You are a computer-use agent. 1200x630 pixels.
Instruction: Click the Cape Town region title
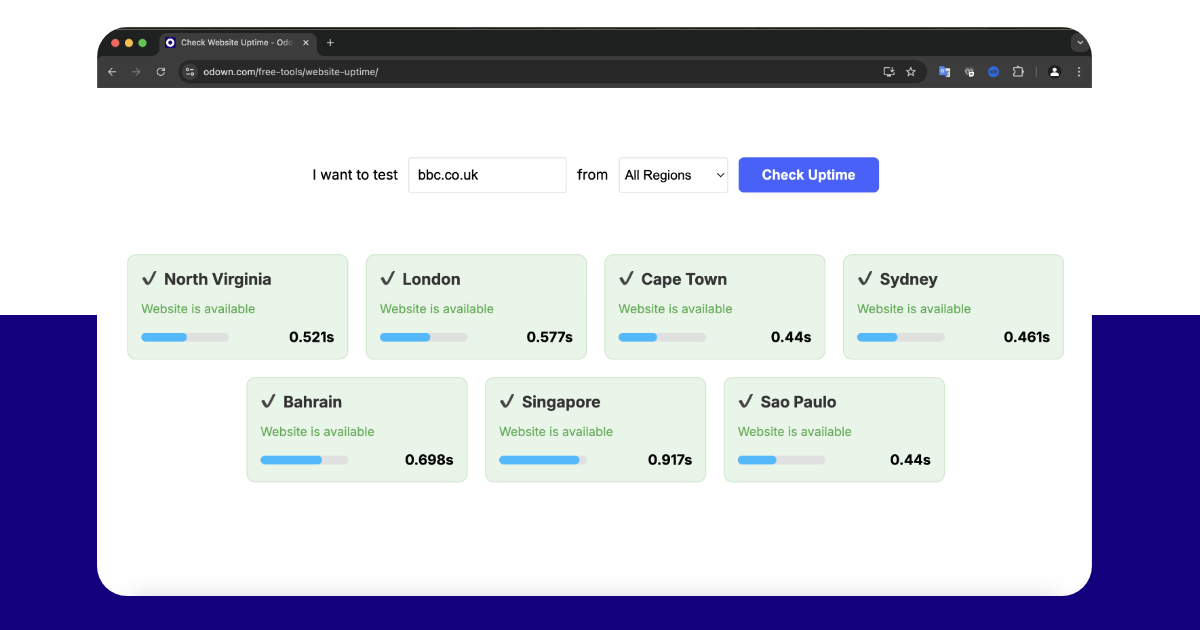click(x=684, y=279)
